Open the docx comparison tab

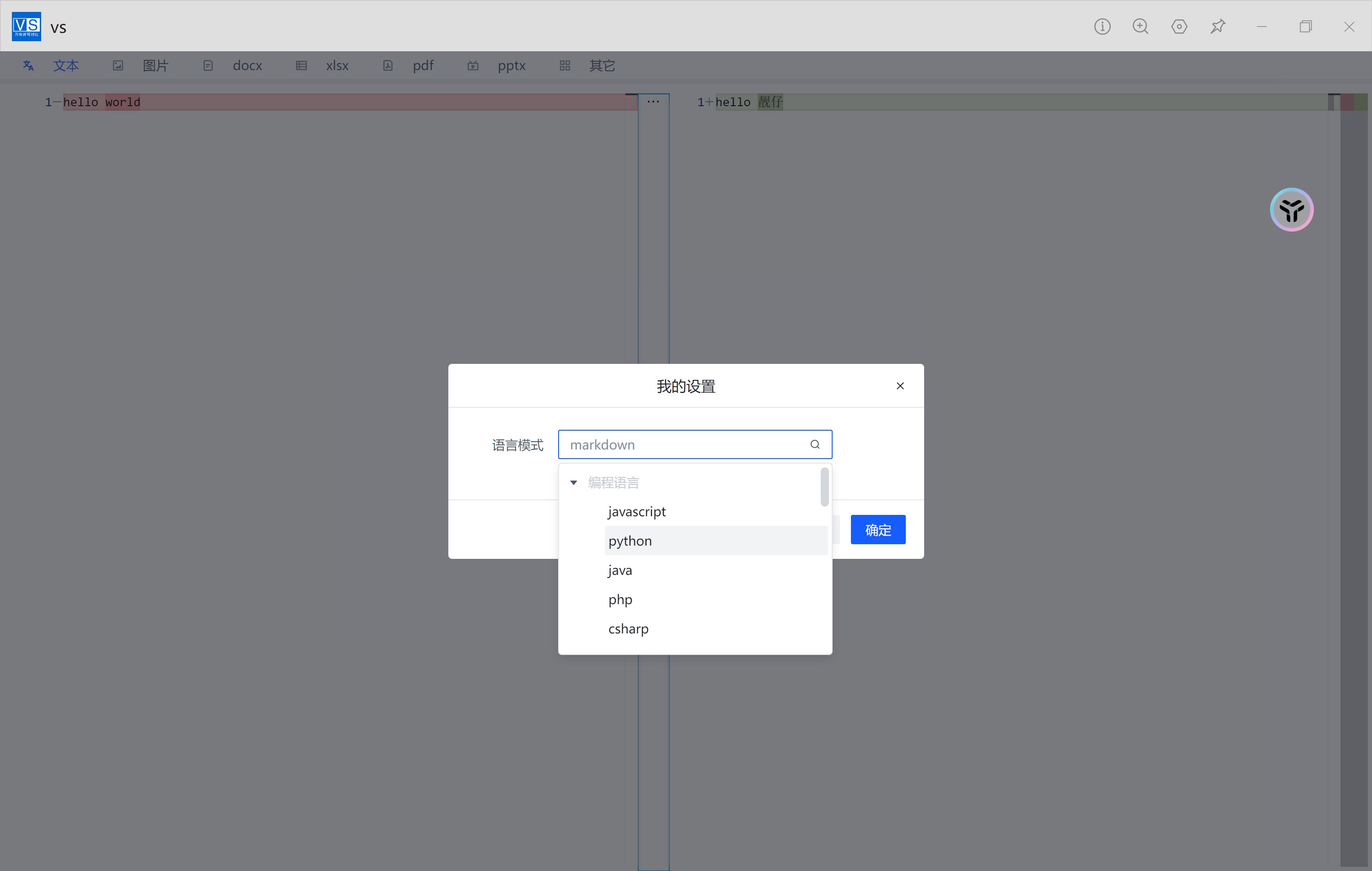247,65
